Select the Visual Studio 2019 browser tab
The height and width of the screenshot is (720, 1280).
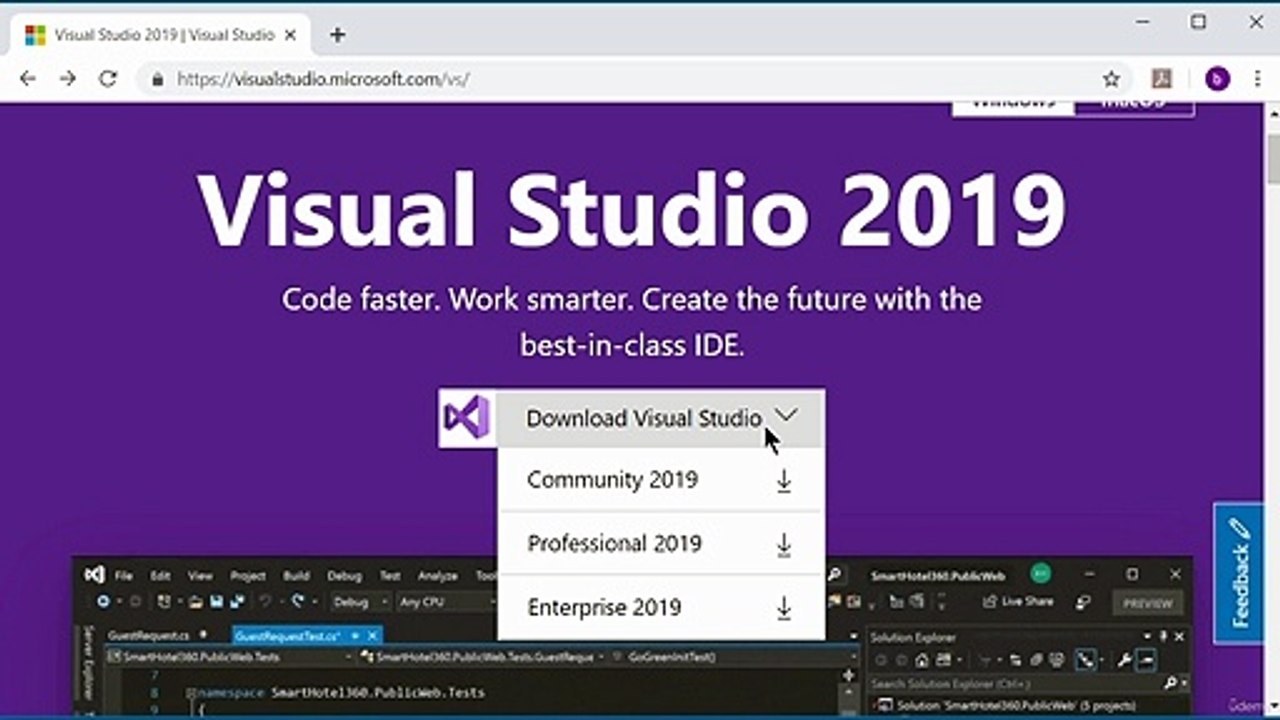point(160,35)
